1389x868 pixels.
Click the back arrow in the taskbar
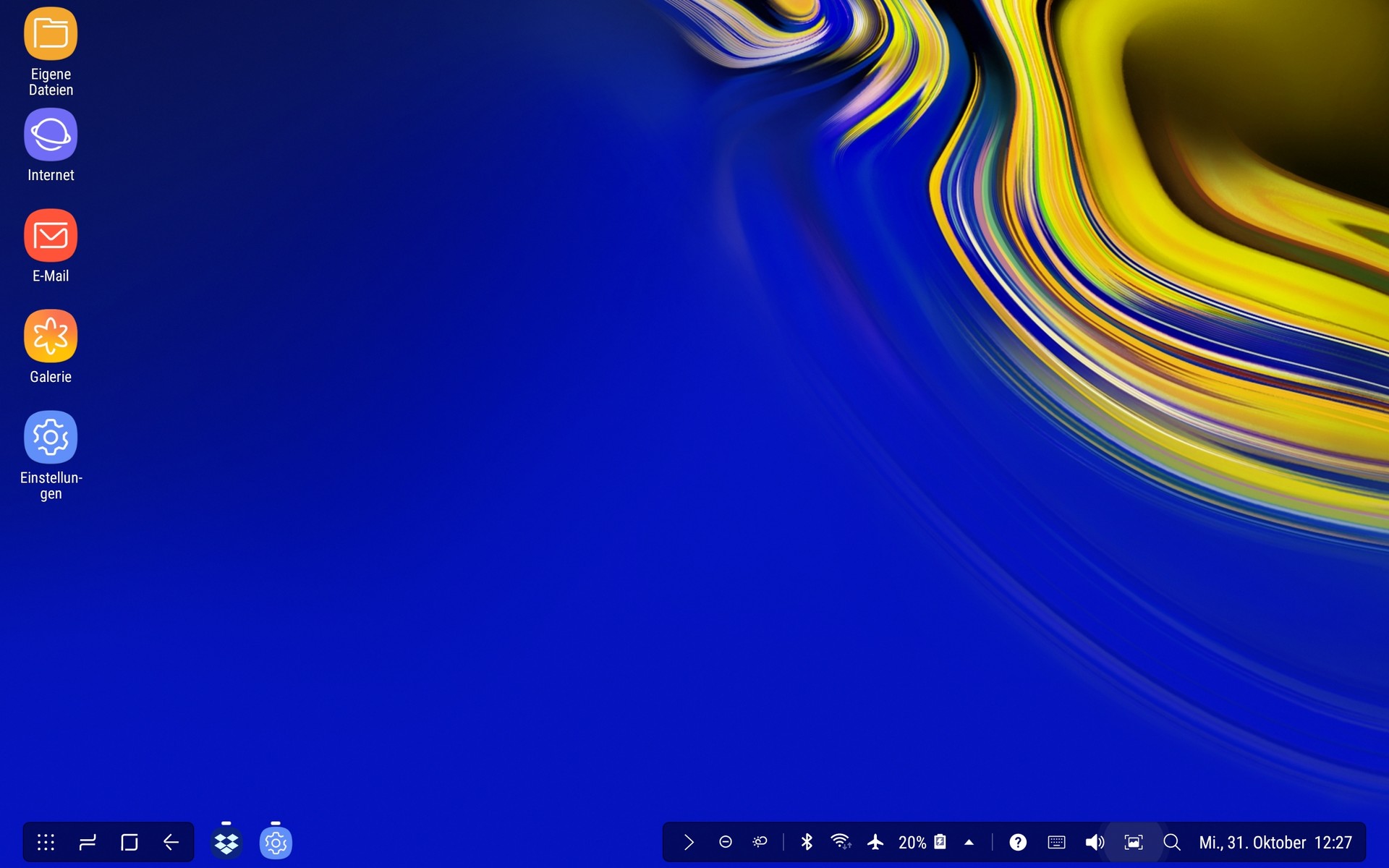pyautogui.click(x=171, y=842)
